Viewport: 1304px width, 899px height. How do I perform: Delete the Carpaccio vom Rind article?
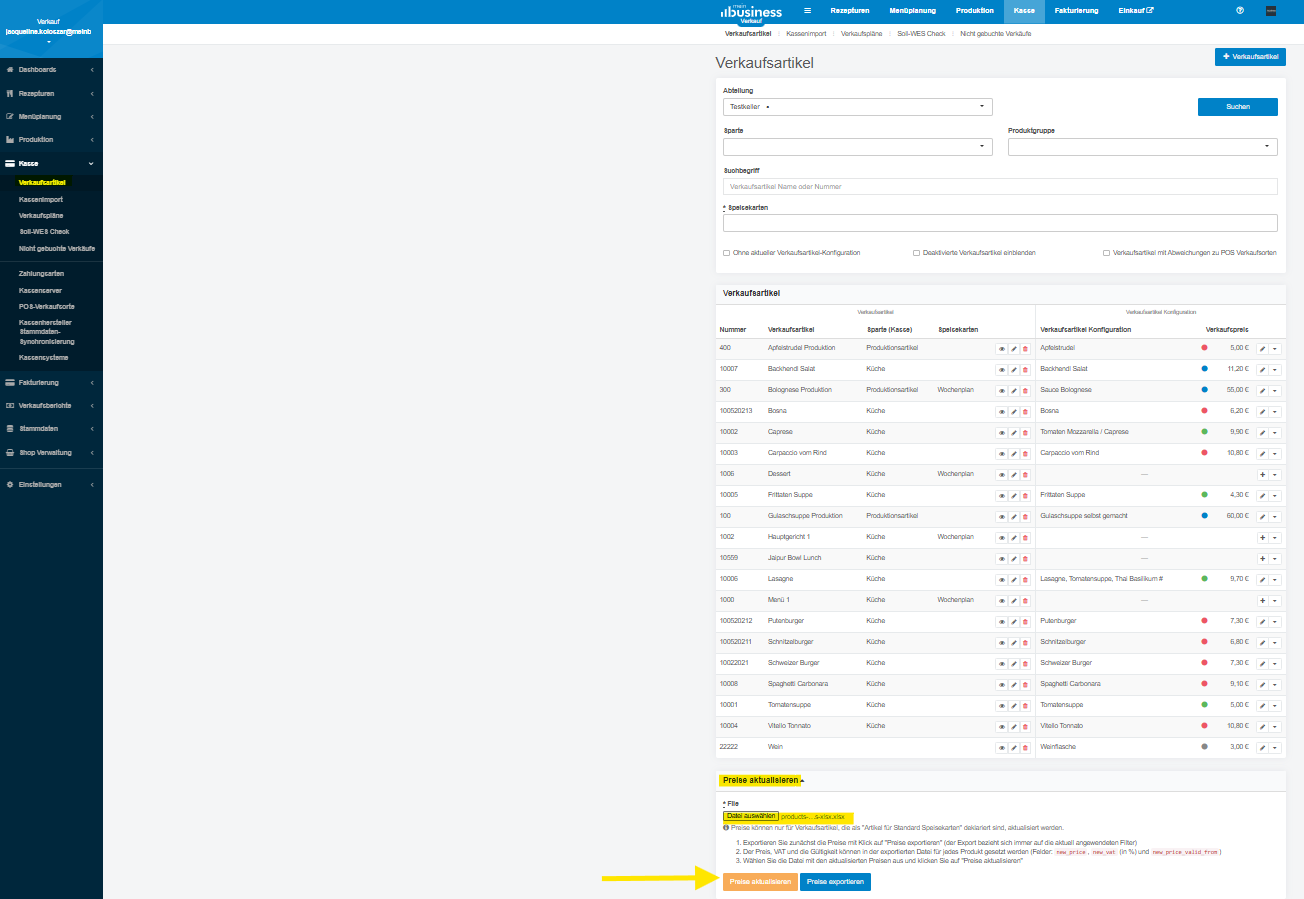click(x=1025, y=453)
